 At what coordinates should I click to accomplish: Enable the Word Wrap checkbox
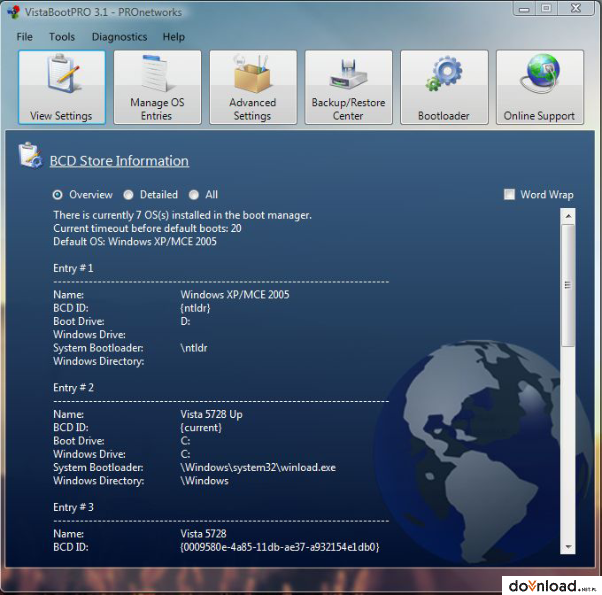(x=509, y=194)
